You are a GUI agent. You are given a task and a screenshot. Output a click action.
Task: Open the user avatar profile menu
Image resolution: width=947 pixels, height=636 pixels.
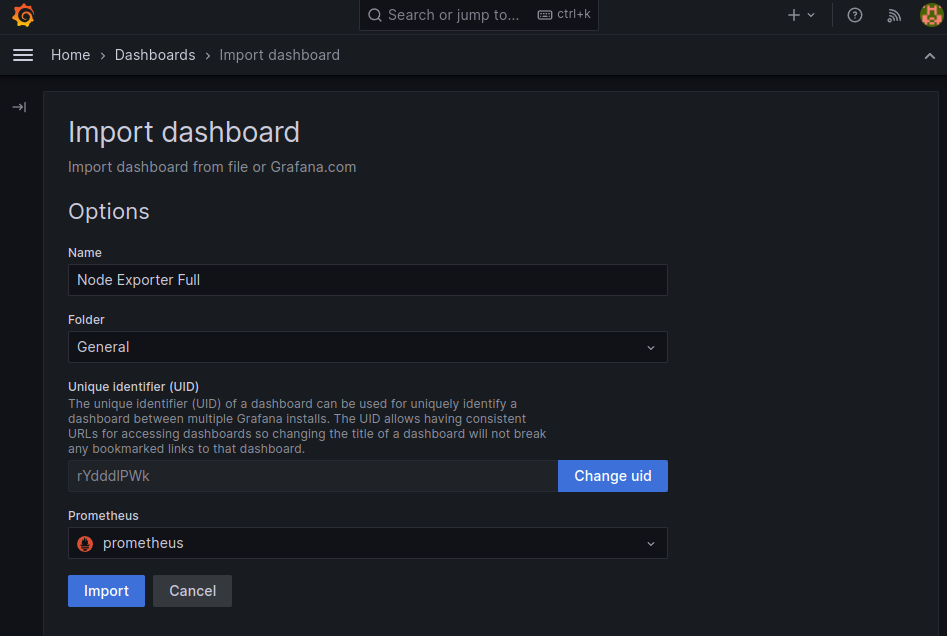tap(930, 15)
